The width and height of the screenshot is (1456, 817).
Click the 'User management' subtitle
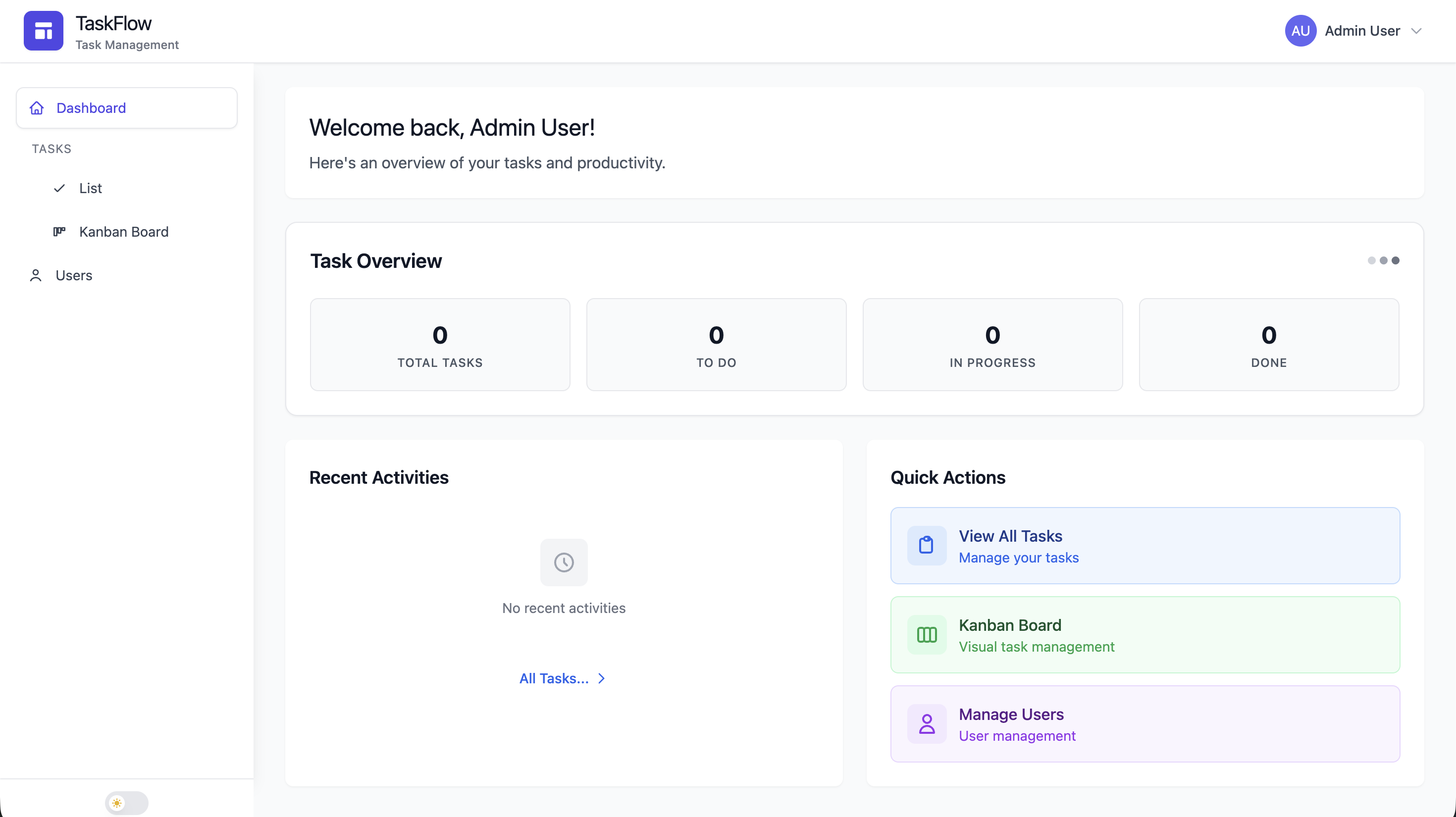pos(1017,736)
